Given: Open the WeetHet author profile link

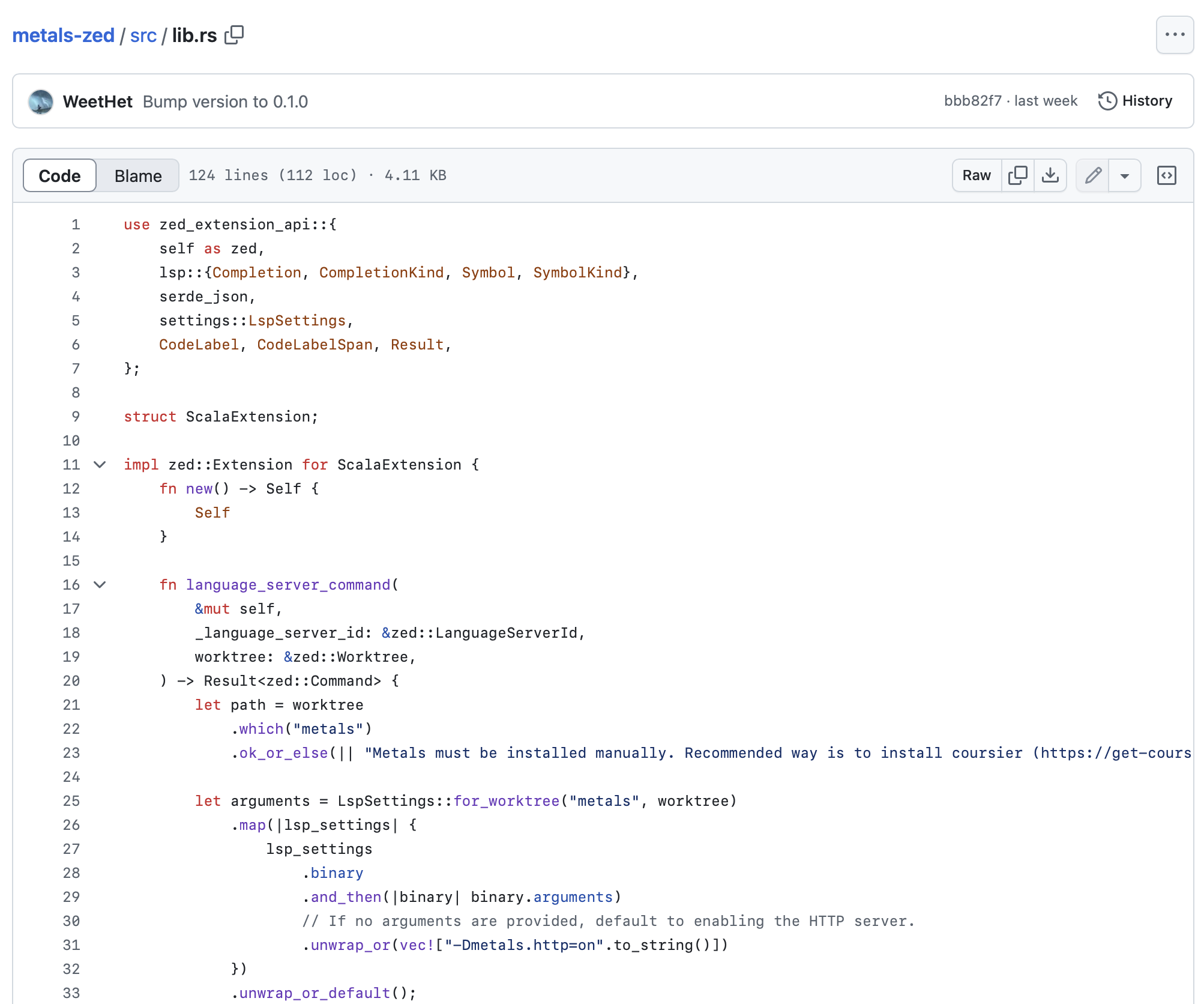Looking at the screenshot, I should [97, 101].
